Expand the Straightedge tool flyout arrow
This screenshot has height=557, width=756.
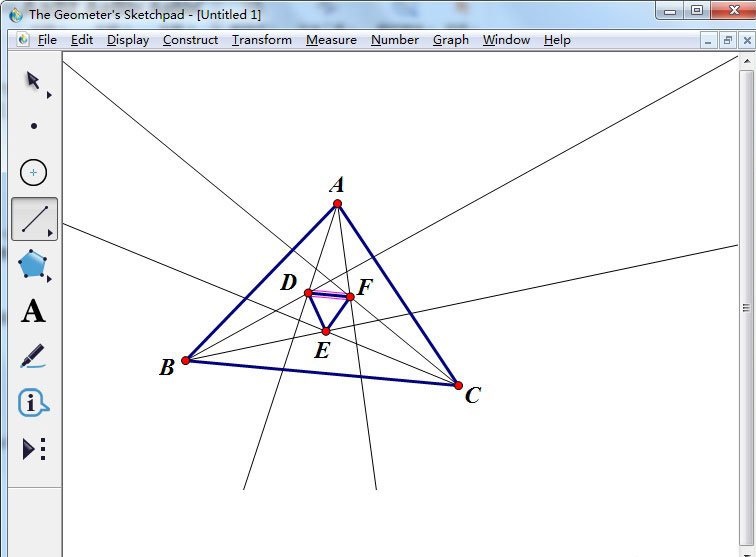50,233
